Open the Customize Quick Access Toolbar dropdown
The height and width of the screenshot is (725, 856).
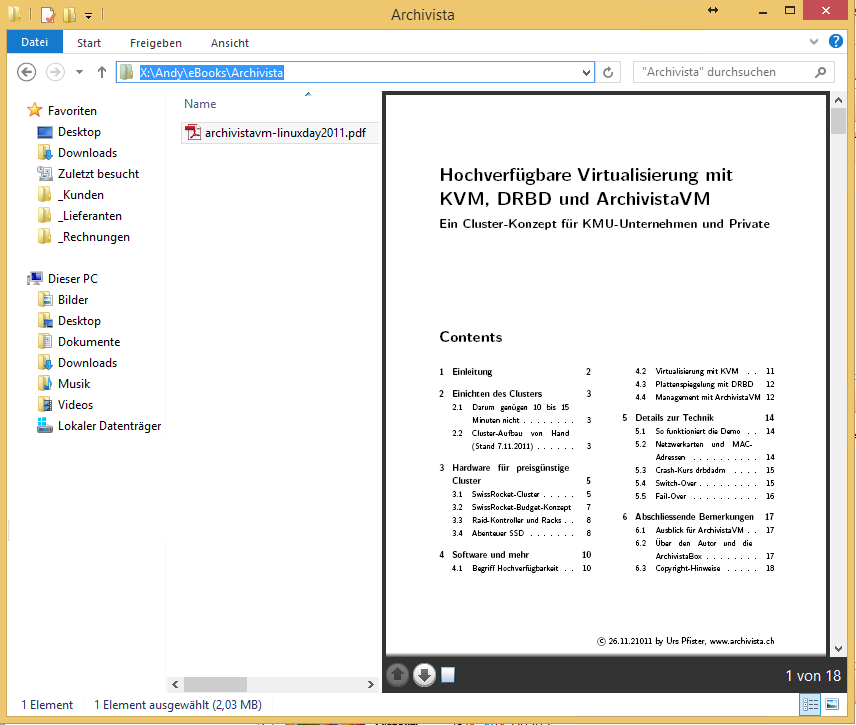[88, 16]
